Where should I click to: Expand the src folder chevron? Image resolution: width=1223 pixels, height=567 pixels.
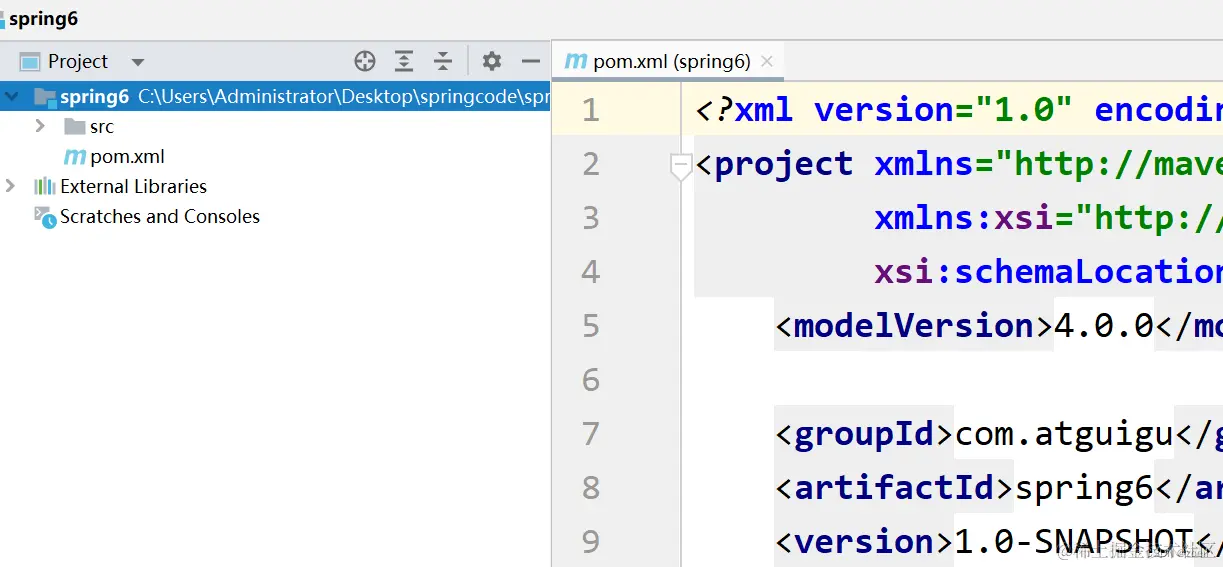pos(40,126)
